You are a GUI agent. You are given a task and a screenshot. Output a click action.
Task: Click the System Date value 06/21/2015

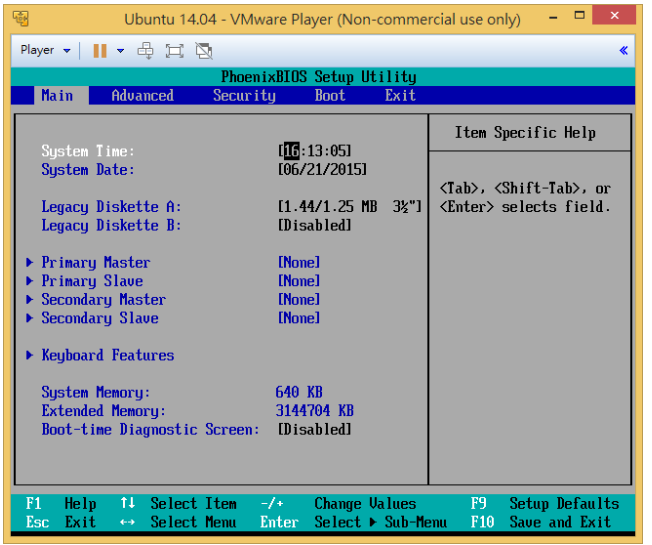(x=322, y=169)
